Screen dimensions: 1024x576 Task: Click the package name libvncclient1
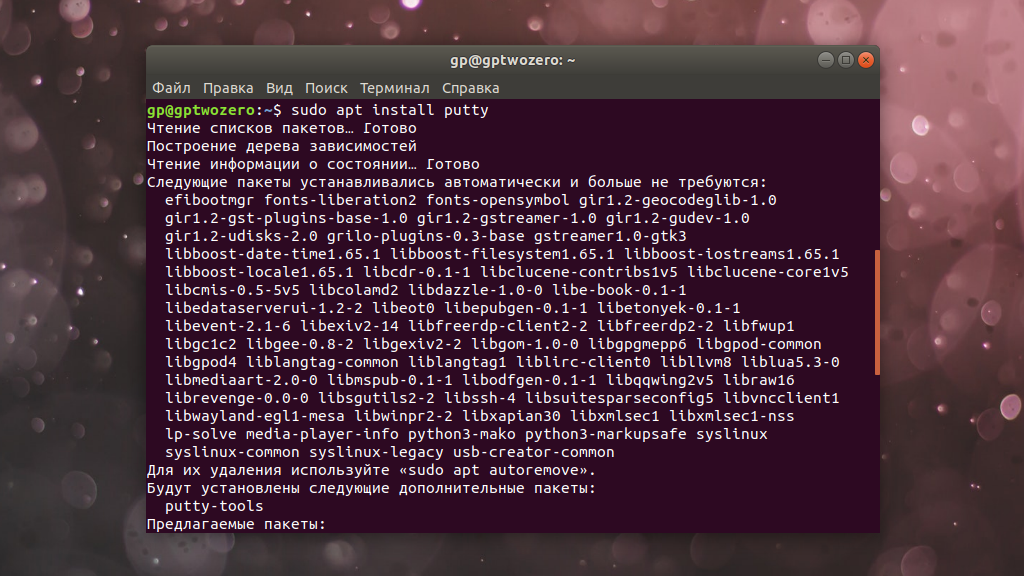781,398
